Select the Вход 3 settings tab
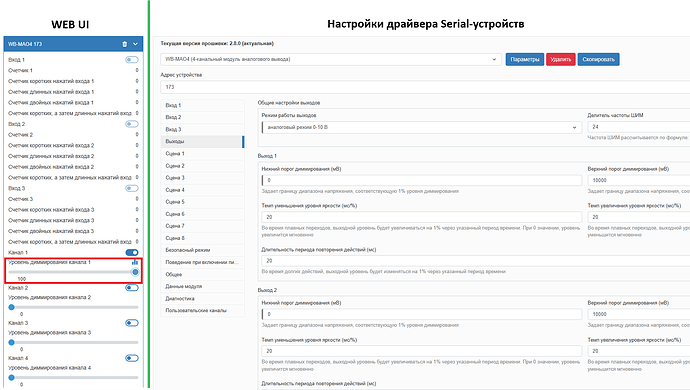The width and height of the screenshot is (690, 390). tap(202, 129)
